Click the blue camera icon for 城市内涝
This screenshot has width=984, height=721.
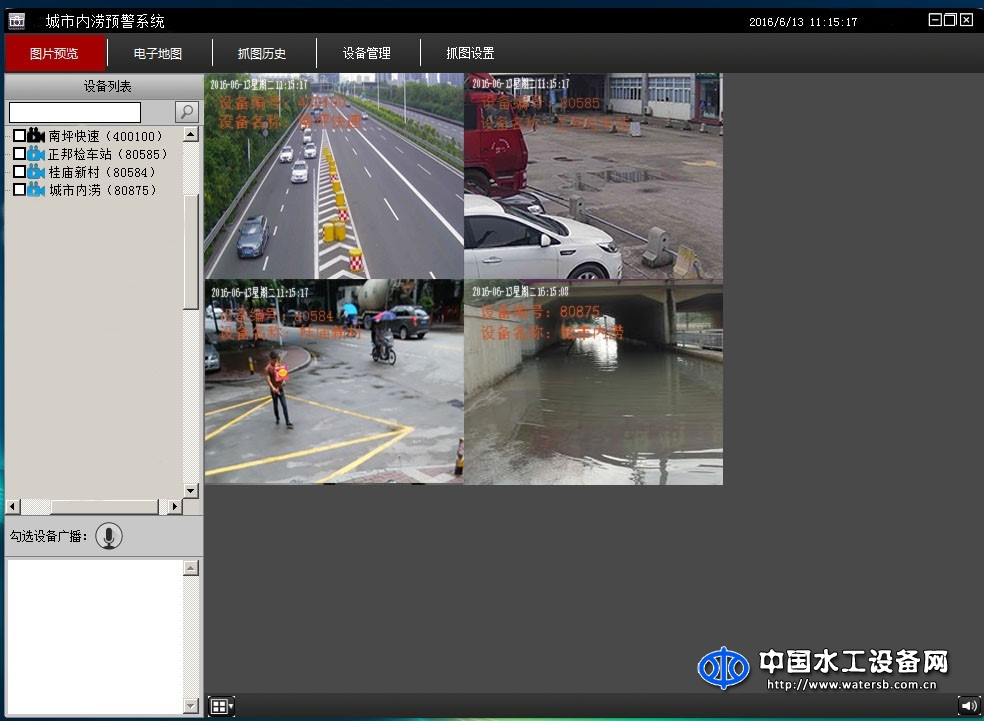tap(36, 190)
